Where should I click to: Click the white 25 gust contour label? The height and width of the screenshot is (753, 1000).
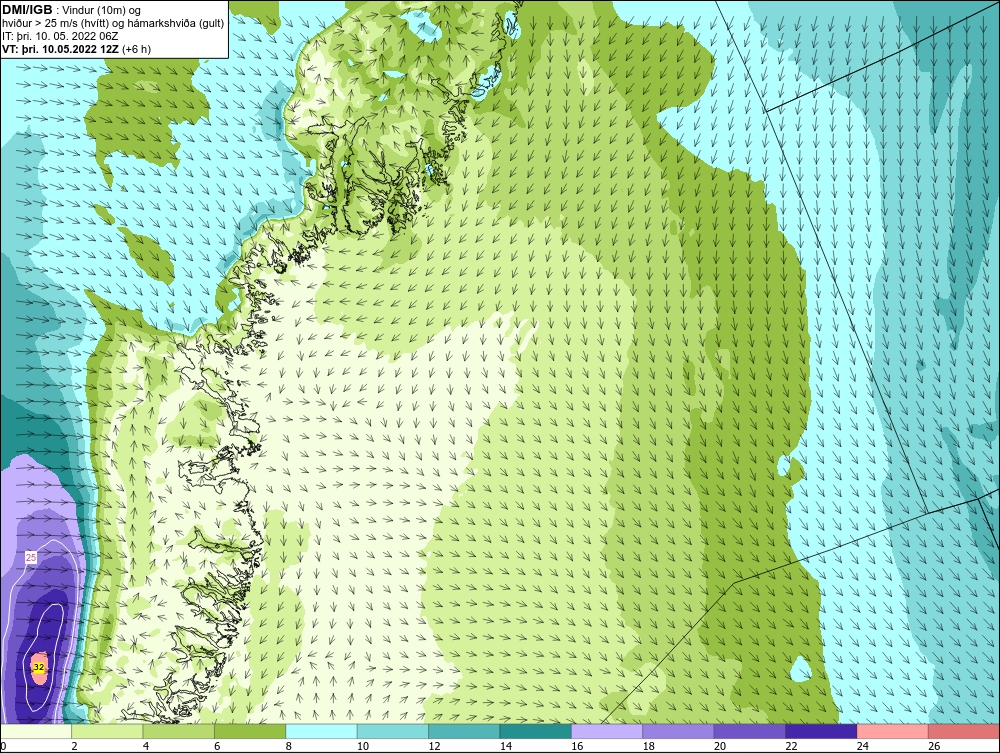tap(31, 558)
